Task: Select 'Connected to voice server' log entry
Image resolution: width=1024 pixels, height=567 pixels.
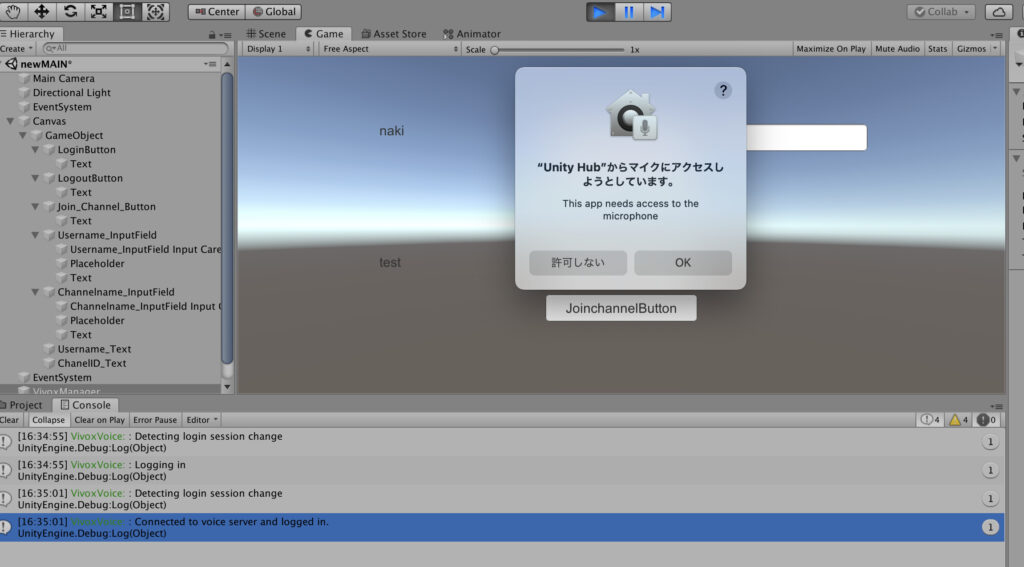Action: [x=503, y=527]
